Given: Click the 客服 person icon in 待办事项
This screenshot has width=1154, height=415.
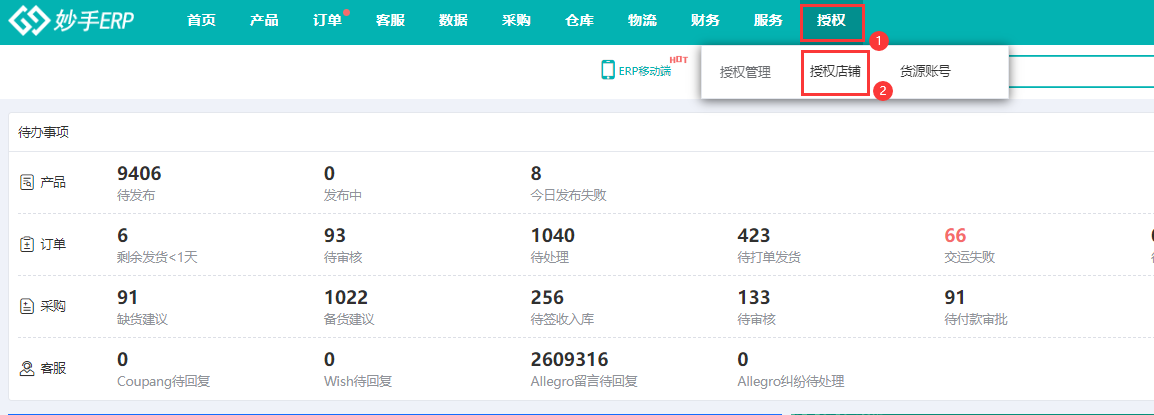Looking at the screenshot, I should coord(28,368).
